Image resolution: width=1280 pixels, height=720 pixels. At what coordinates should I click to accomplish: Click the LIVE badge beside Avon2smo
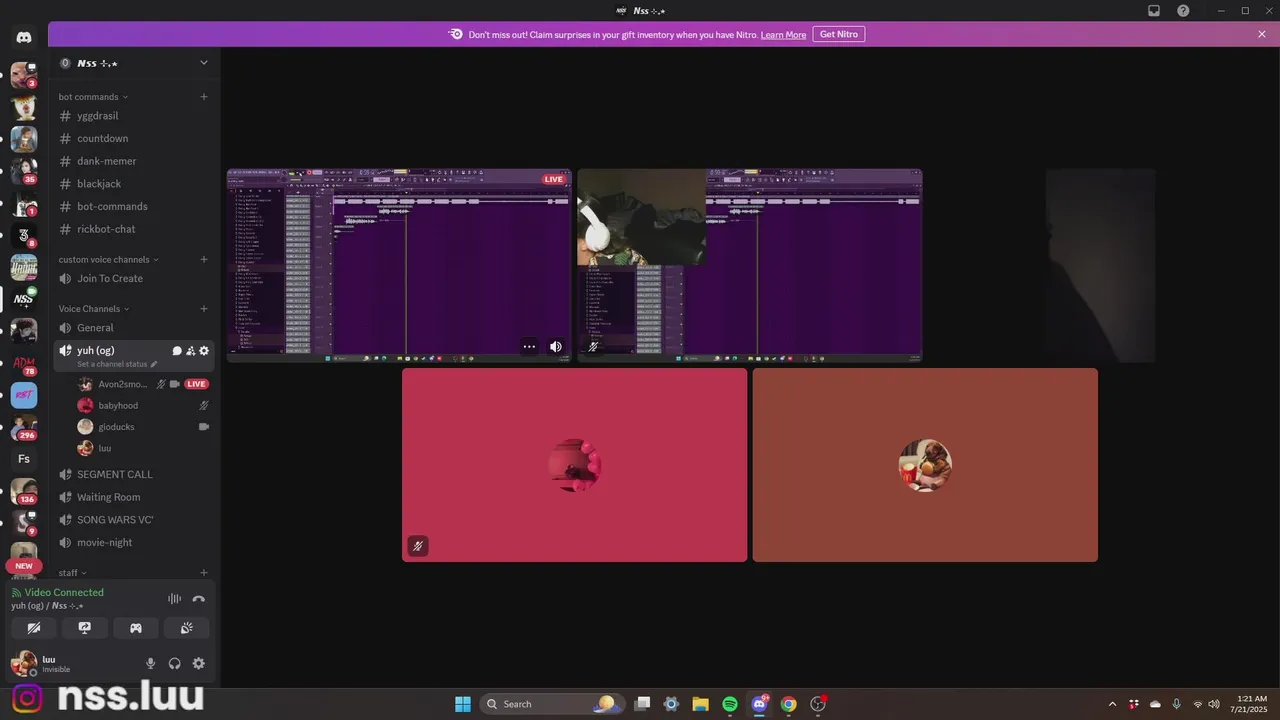pyautogui.click(x=196, y=384)
